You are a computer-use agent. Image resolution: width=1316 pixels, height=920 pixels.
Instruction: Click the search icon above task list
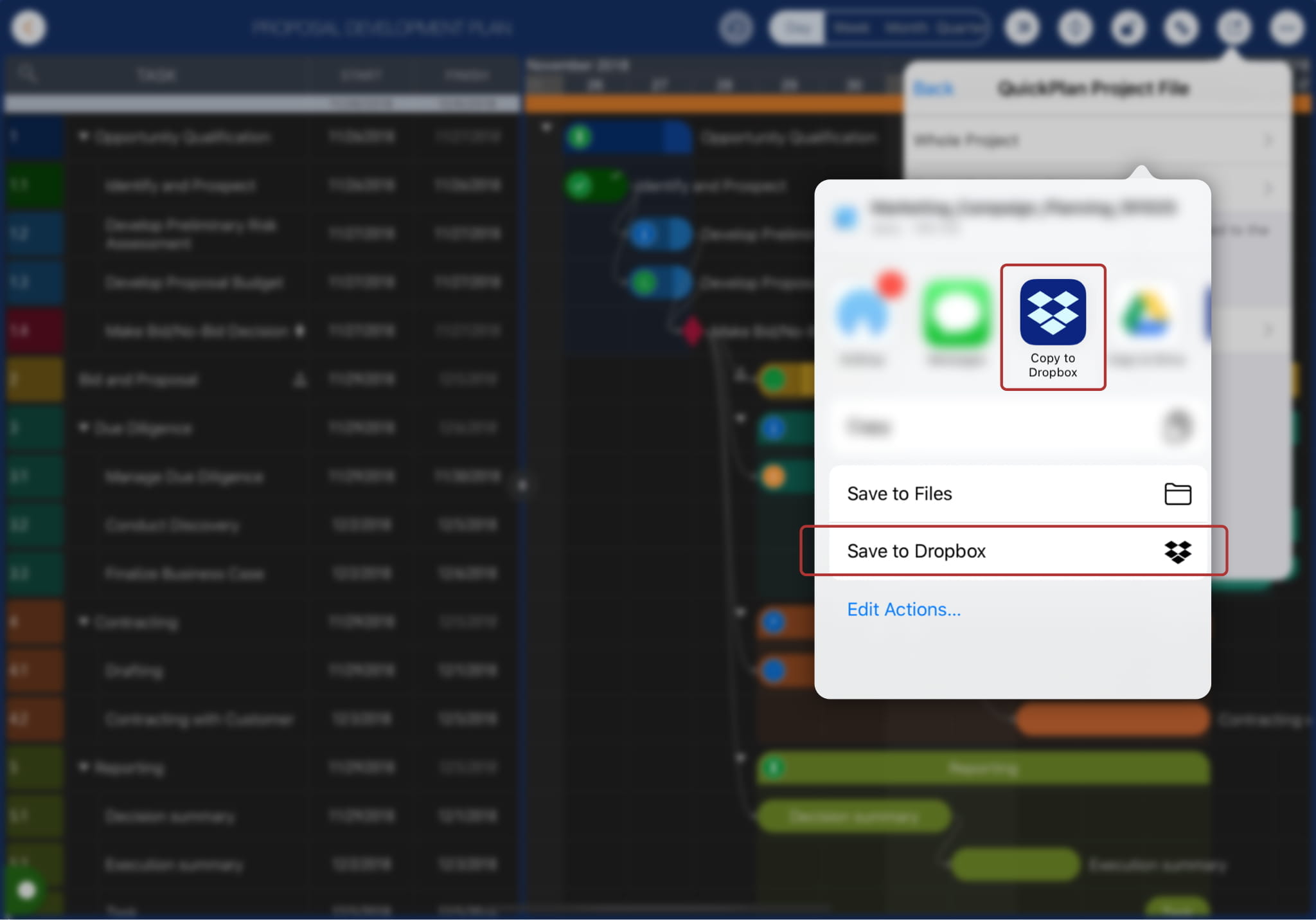27,74
